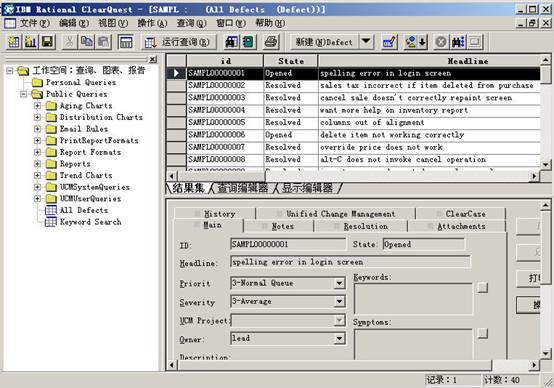Click the actions icon with down arrow

pos(416,42)
